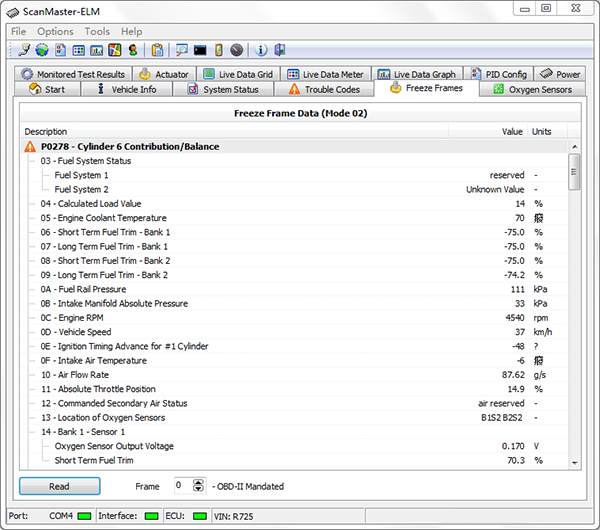The image size is (600, 530).
Task: Click the Units column header
Action: pos(548,131)
